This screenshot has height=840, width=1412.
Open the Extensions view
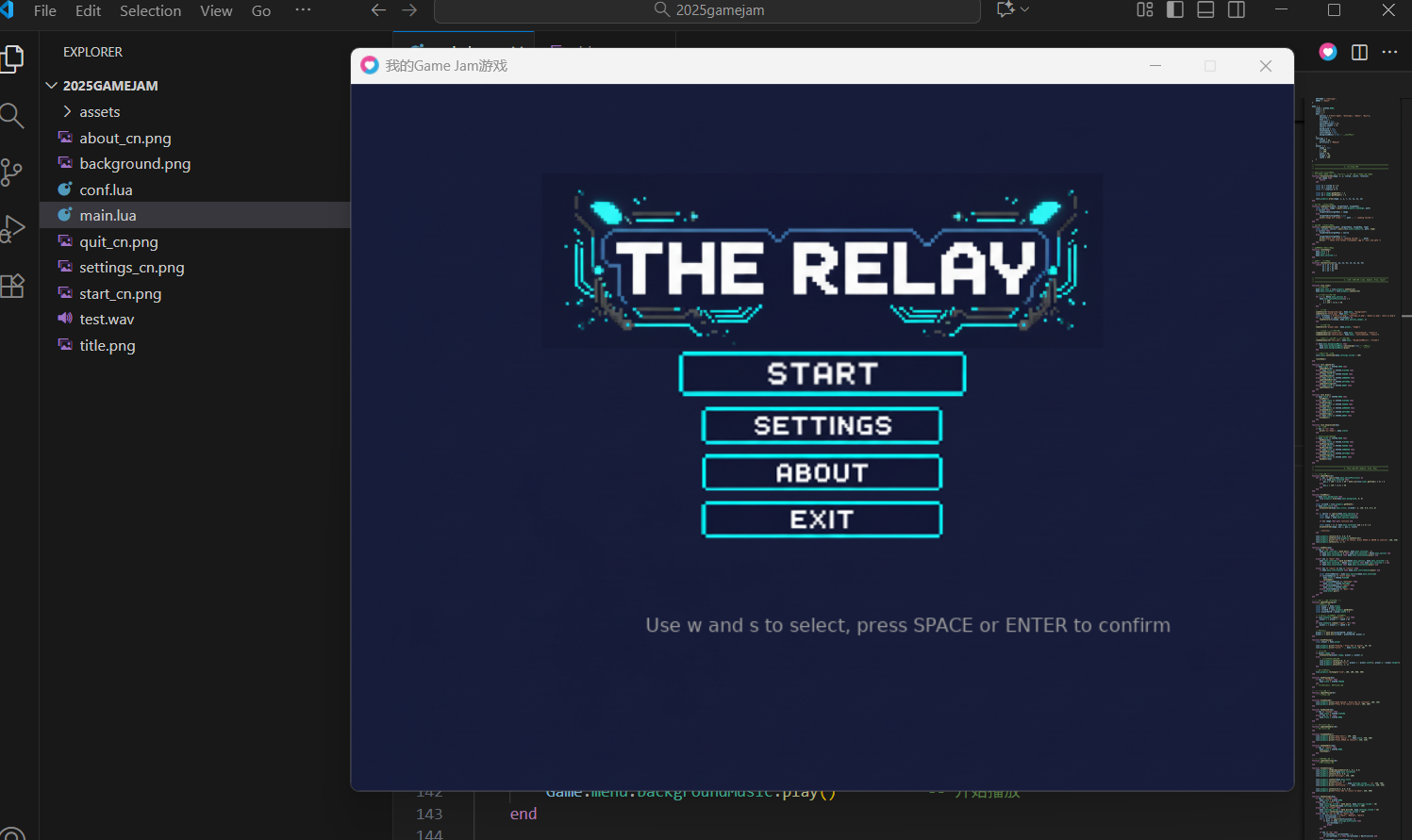(x=12, y=287)
